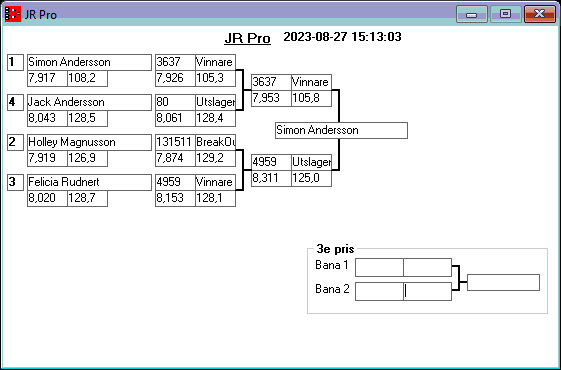
Task: Click the JR Pro app icon in title bar
Action: coord(13,14)
